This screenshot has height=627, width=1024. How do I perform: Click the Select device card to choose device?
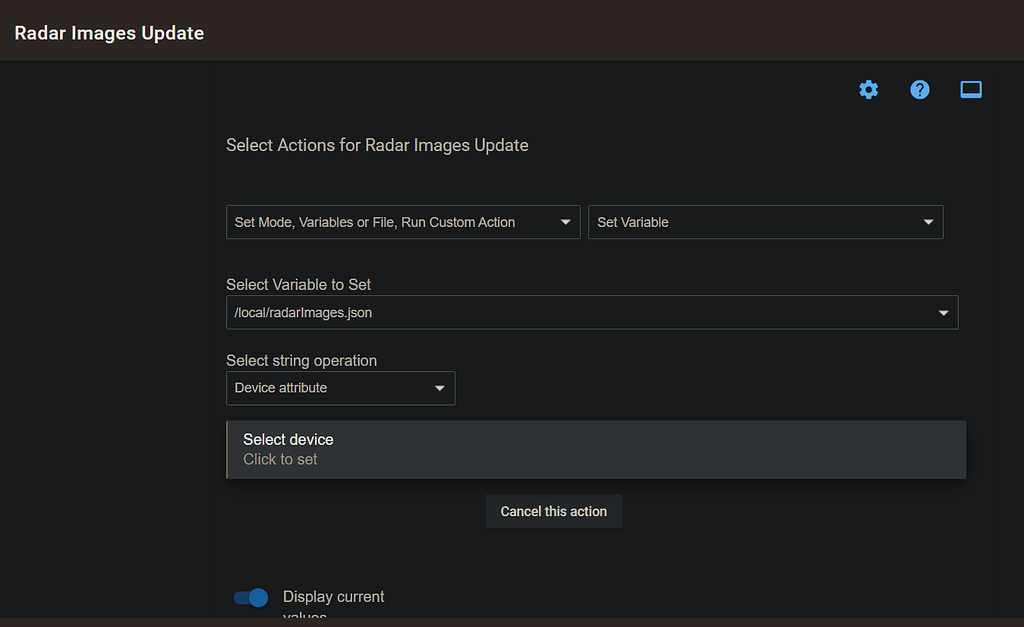pyautogui.click(x=596, y=449)
